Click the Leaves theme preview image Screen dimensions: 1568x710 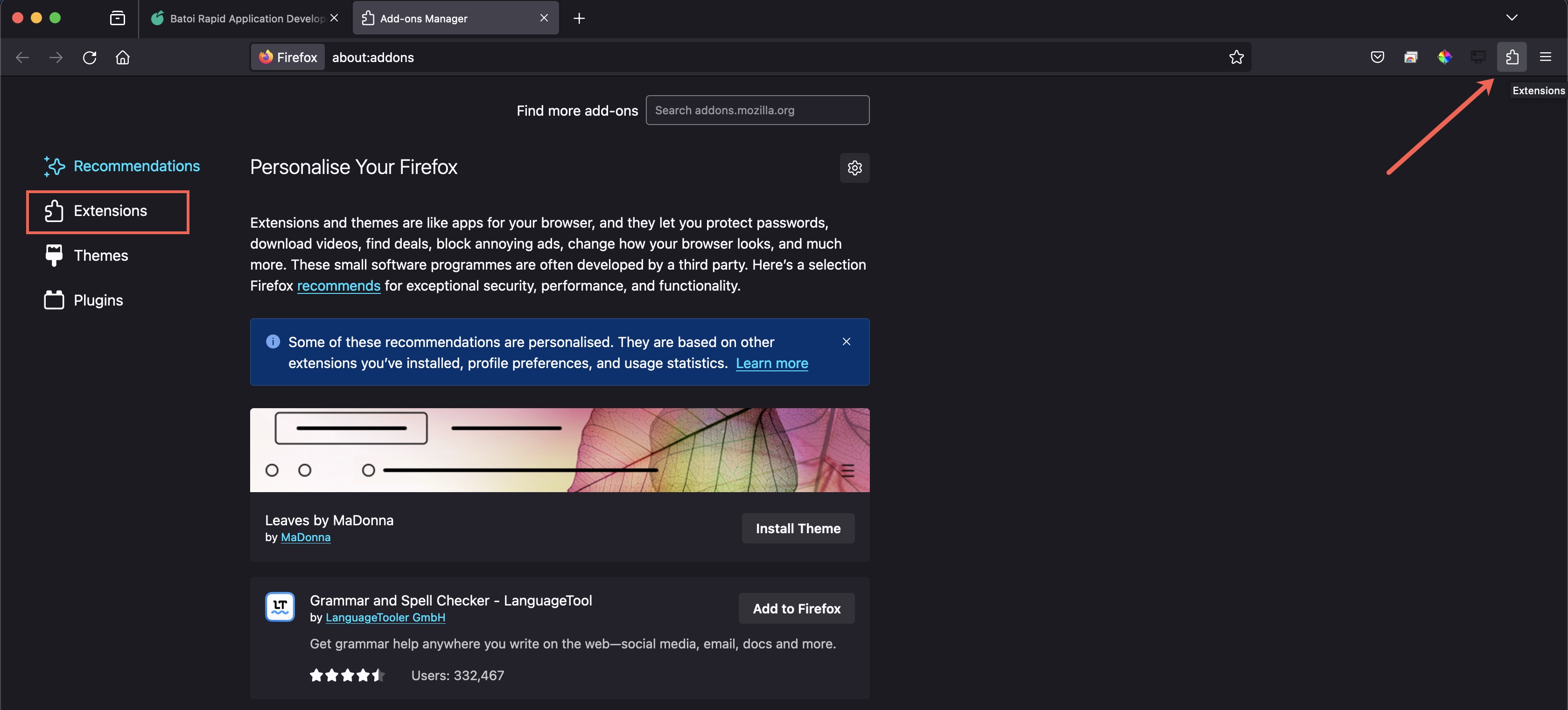[x=560, y=450]
